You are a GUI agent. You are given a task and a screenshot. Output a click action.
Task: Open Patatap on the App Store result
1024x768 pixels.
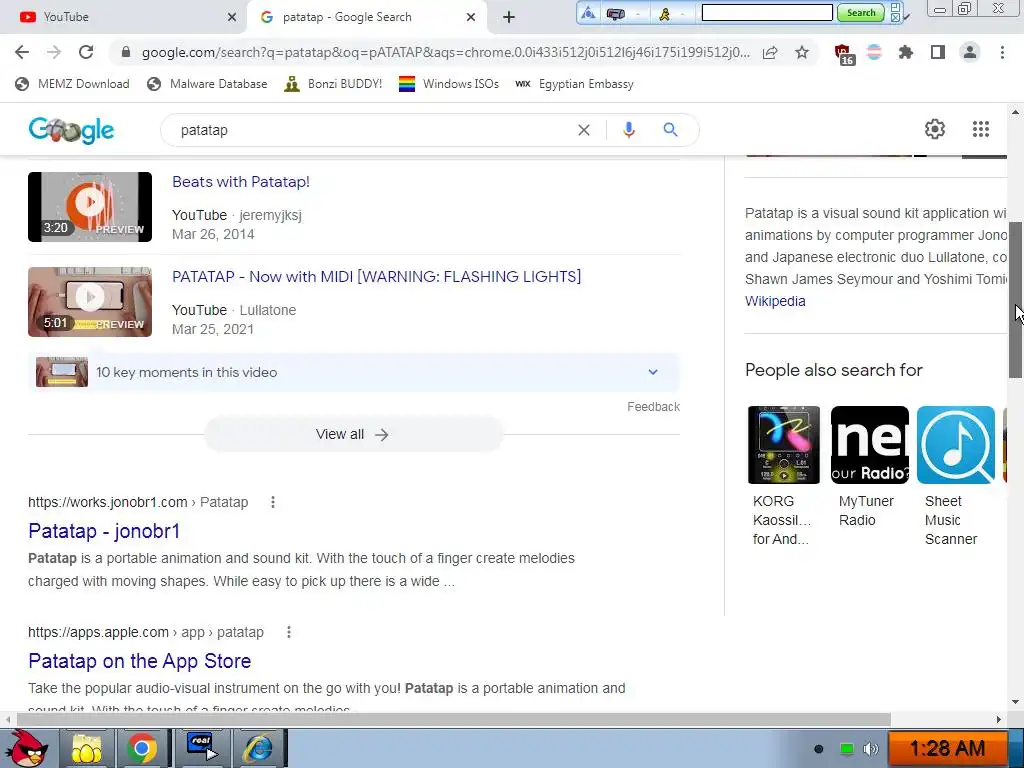pos(139,661)
